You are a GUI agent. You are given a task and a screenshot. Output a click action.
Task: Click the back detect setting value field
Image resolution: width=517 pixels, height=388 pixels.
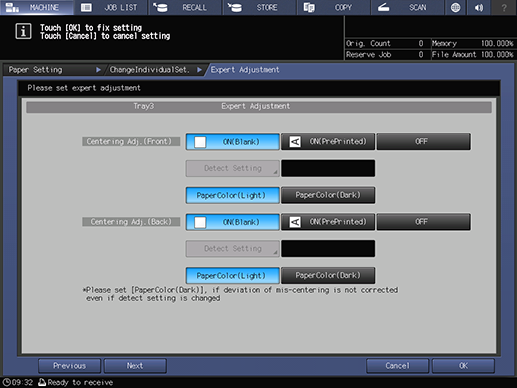328,249
